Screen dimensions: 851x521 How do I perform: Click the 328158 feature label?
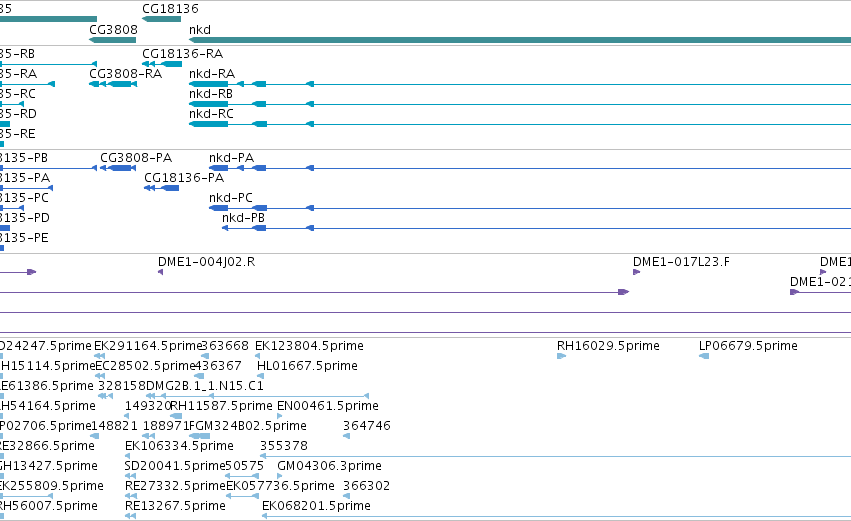click(x=122, y=386)
